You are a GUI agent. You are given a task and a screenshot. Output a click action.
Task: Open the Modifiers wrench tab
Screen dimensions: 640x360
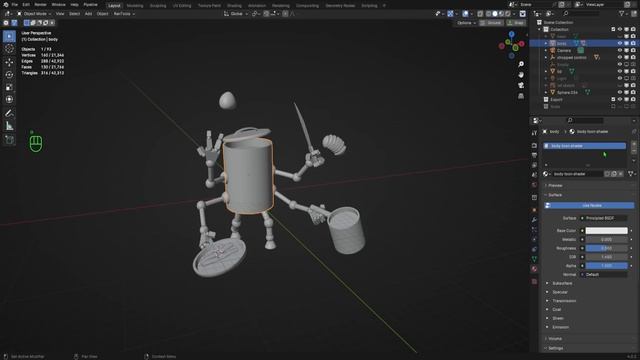534,220
